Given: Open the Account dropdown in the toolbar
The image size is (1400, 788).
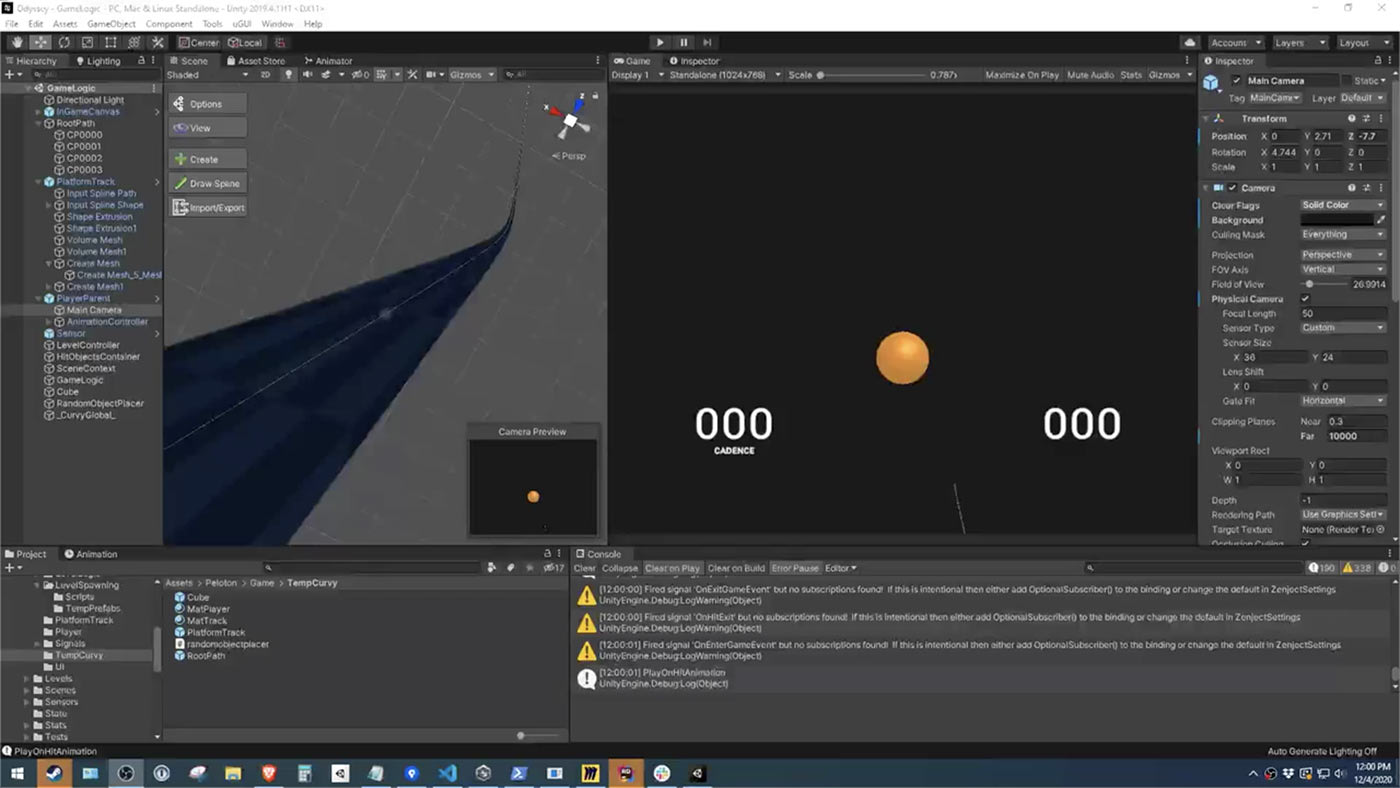Looking at the screenshot, I should (1235, 43).
